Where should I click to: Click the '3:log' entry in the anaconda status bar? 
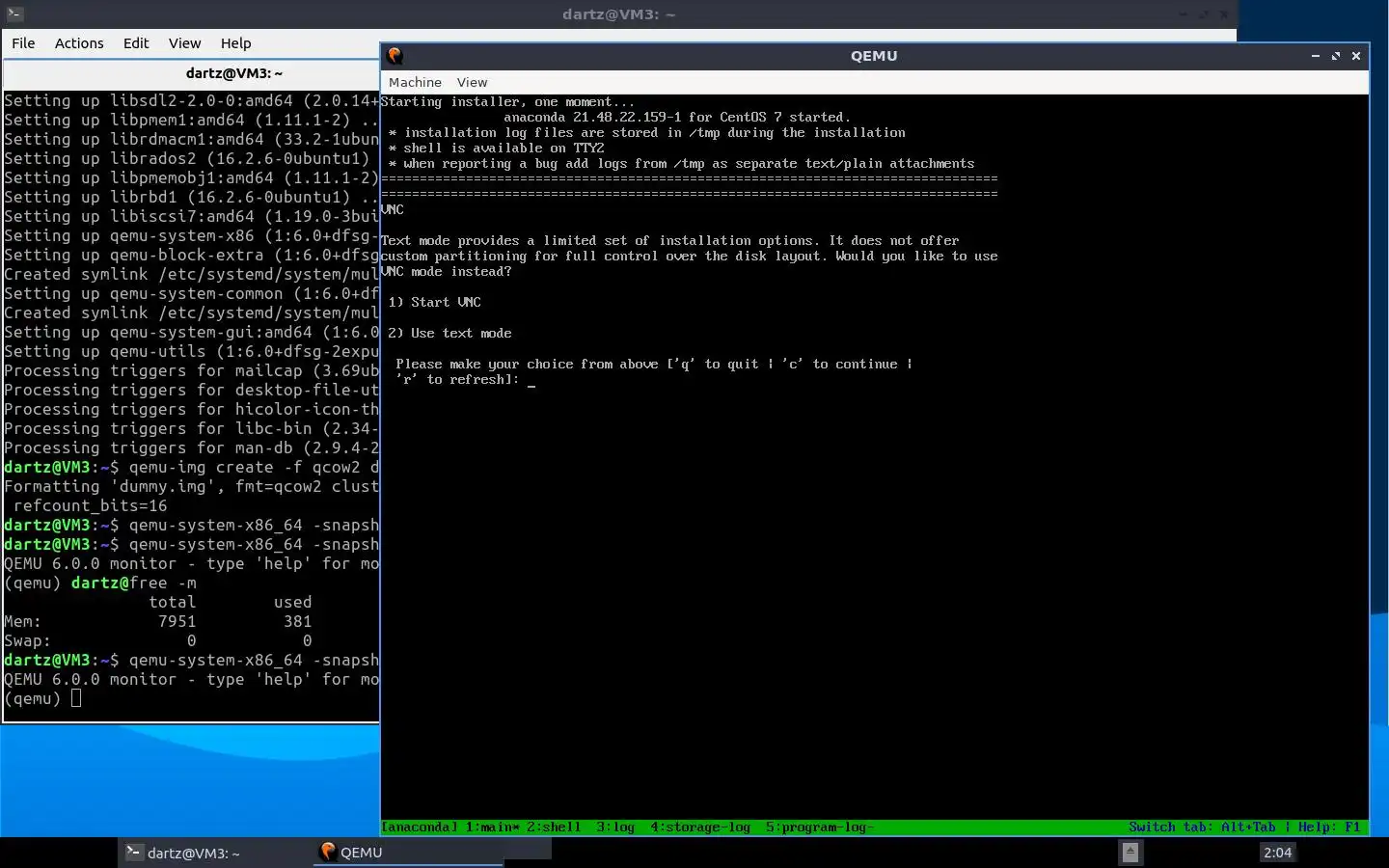(615, 827)
